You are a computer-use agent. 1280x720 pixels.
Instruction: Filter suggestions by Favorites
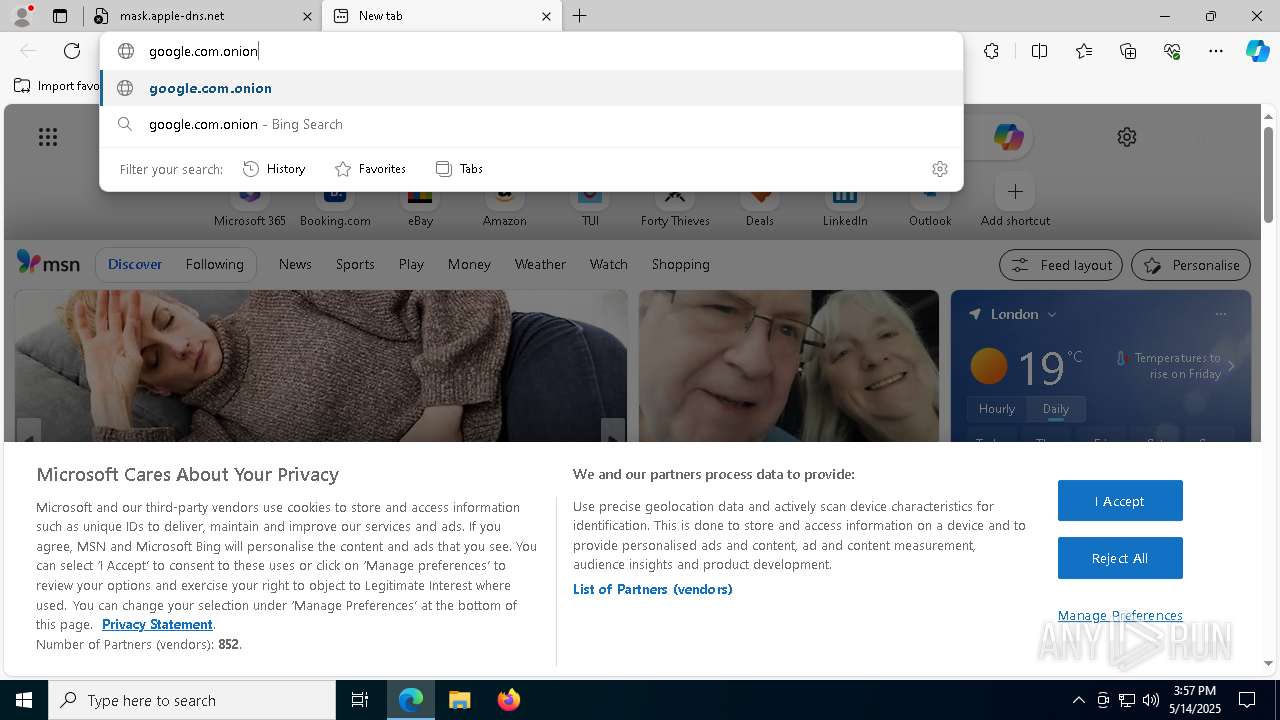tap(370, 169)
